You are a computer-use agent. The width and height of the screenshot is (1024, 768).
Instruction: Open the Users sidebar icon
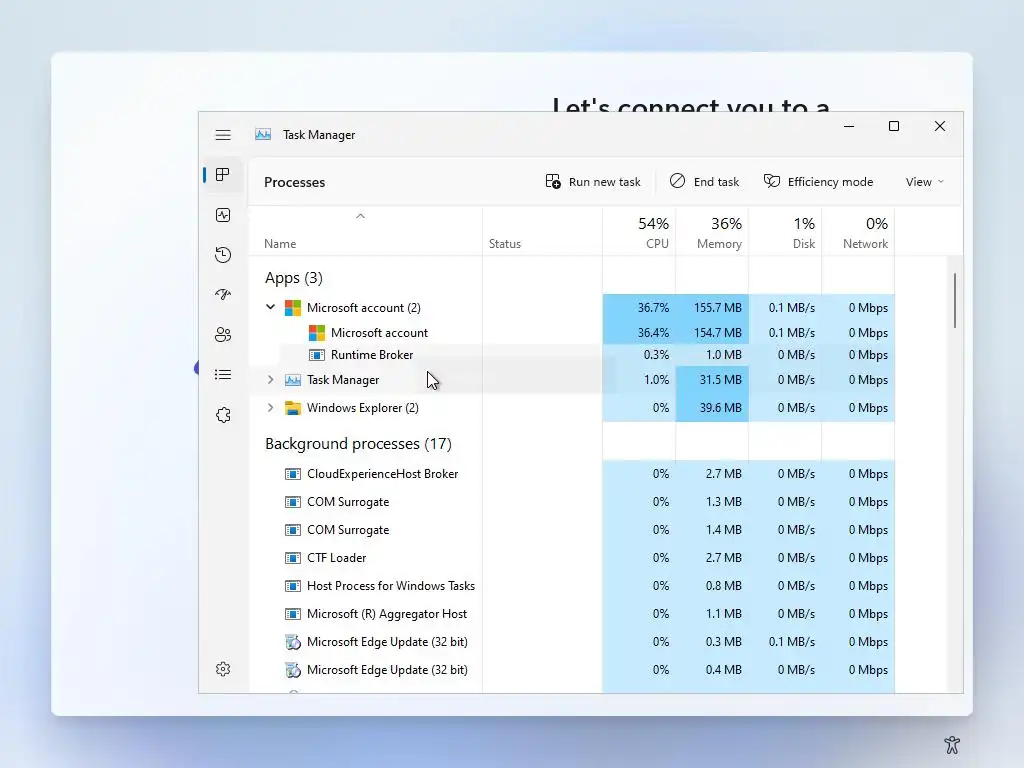pos(223,334)
